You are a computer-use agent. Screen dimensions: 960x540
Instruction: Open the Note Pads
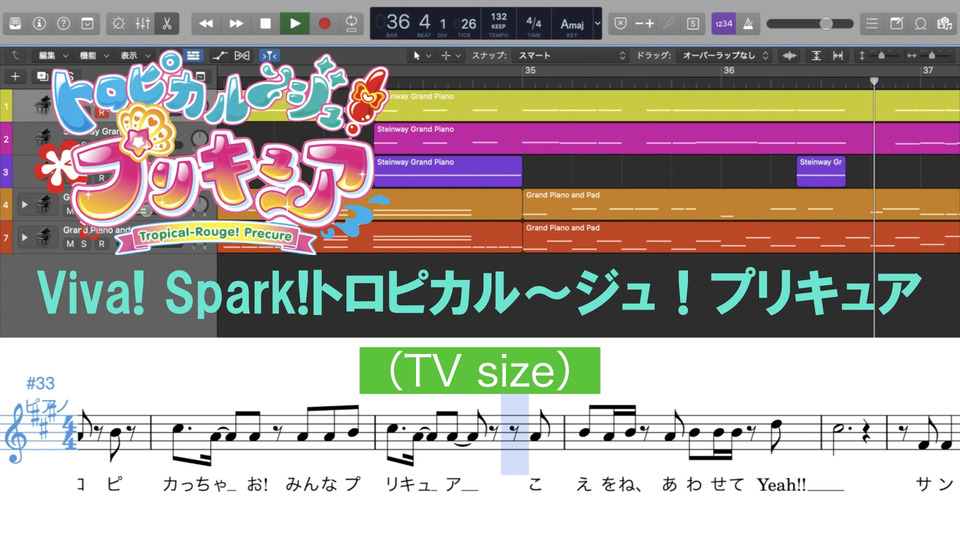tap(896, 24)
